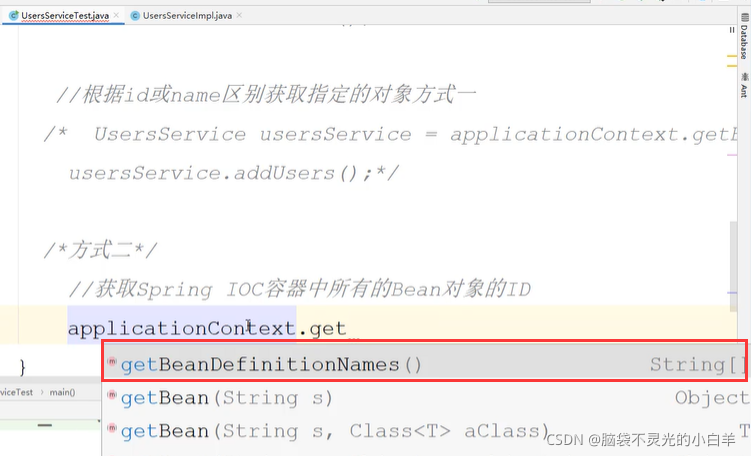The image size is (751, 456).
Task: Click the viceTest breadcrumb class name
Action: (x=17, y=392)
